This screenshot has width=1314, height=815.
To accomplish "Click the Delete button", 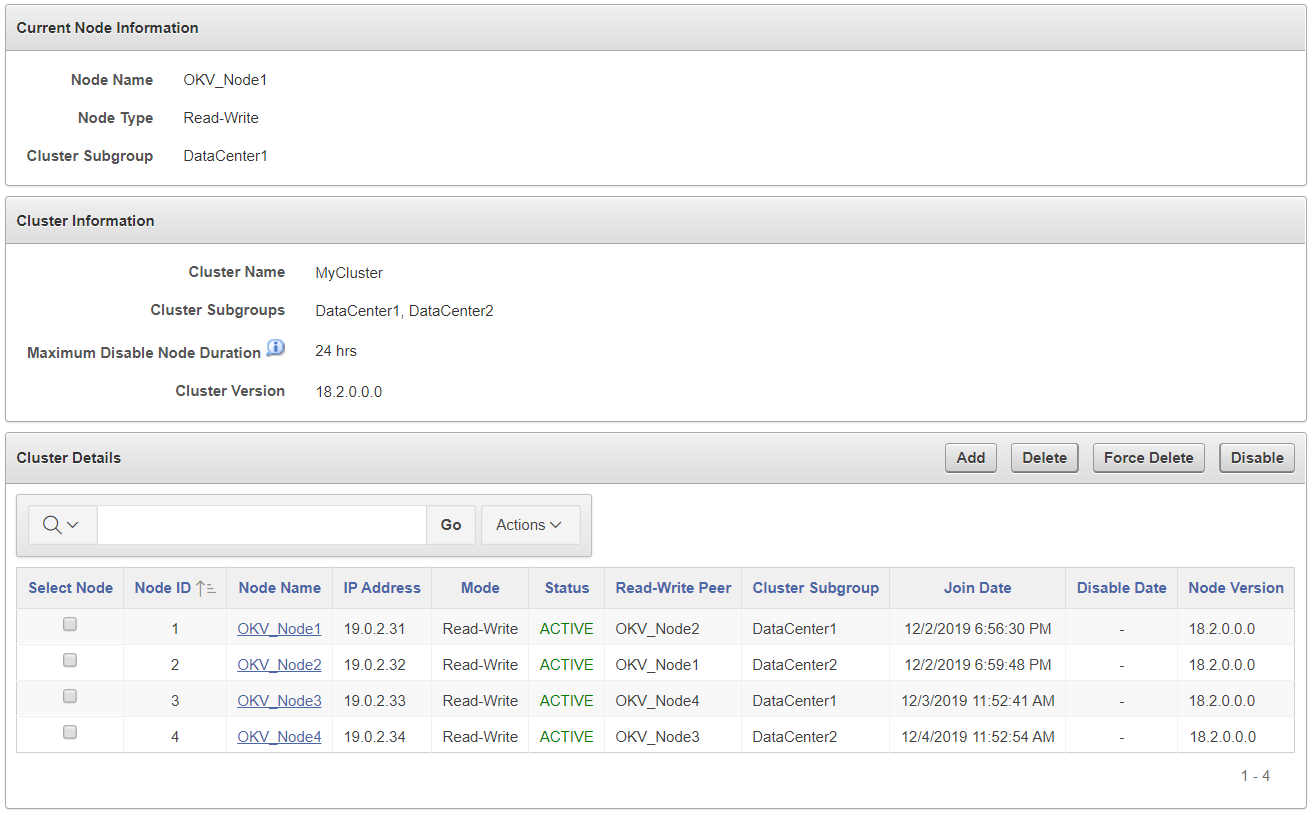I will click(x=1044, y=457).
